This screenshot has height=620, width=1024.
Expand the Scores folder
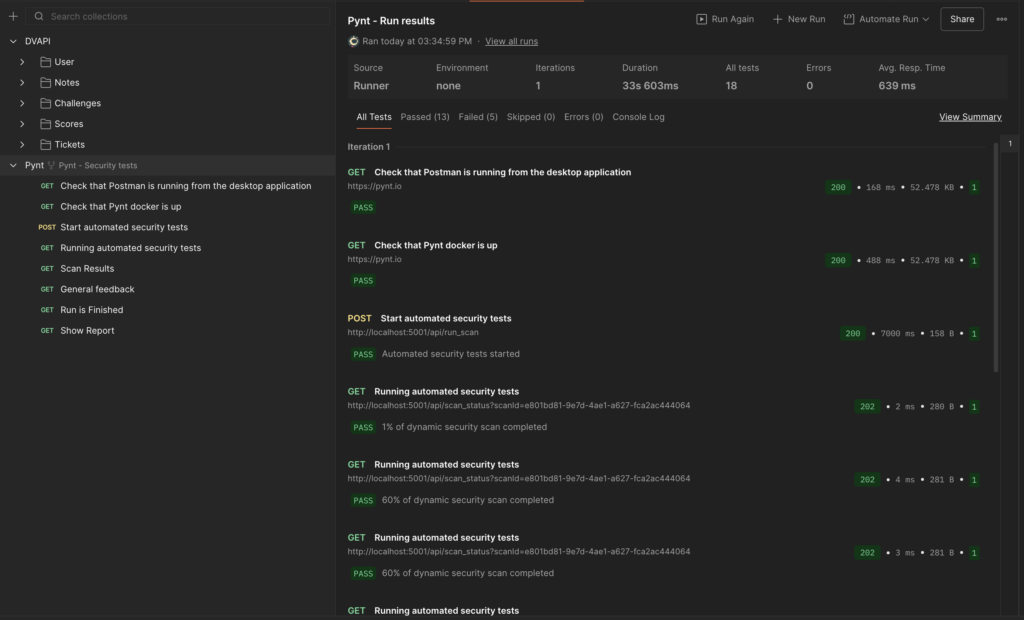(22, 124)
